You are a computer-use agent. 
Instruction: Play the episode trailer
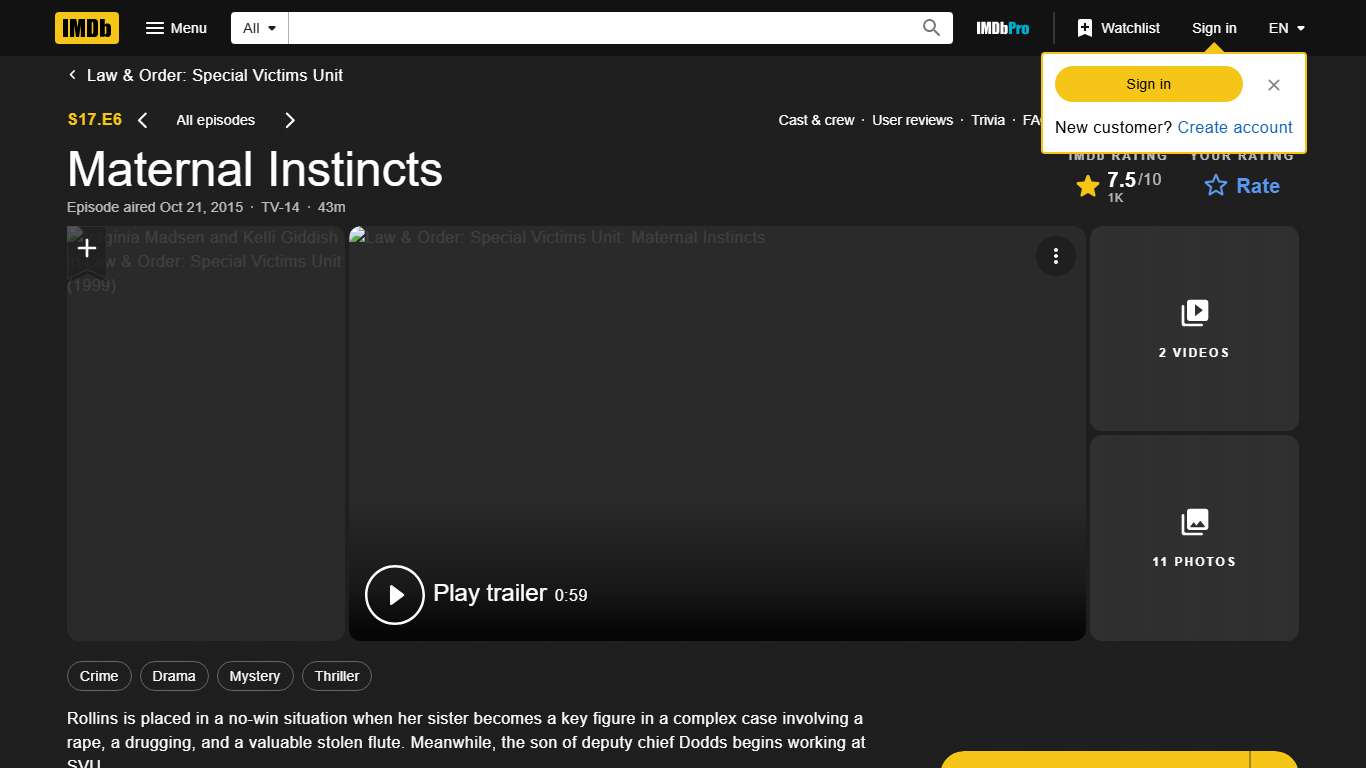click(394, 594)
